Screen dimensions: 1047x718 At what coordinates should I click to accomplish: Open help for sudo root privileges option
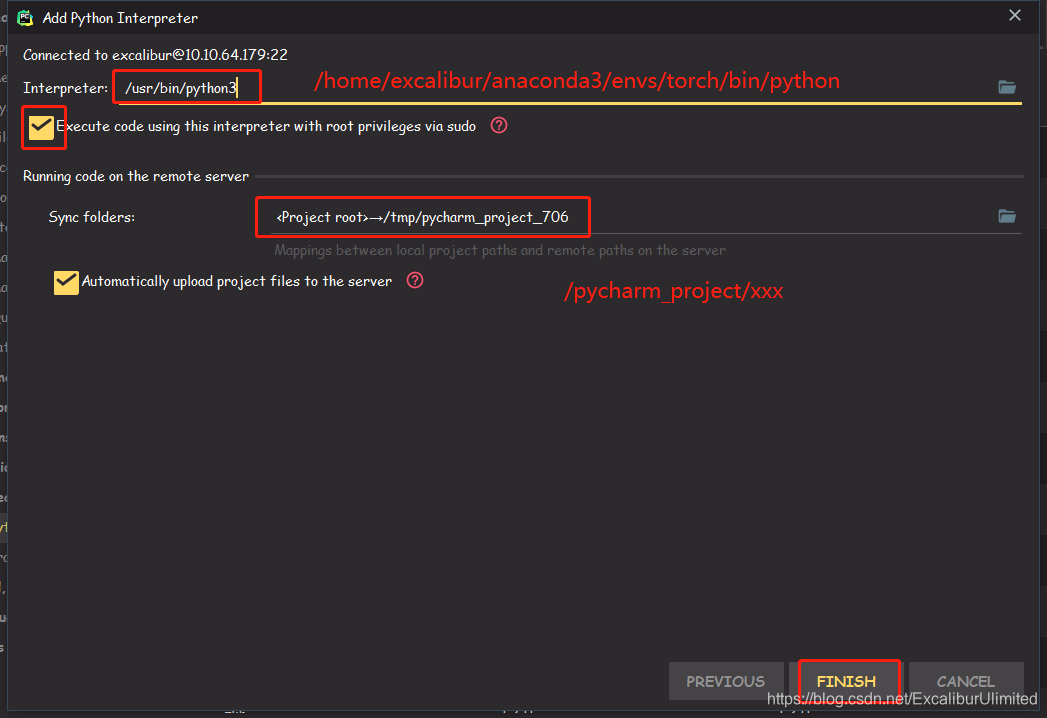[x=499, y=126]
